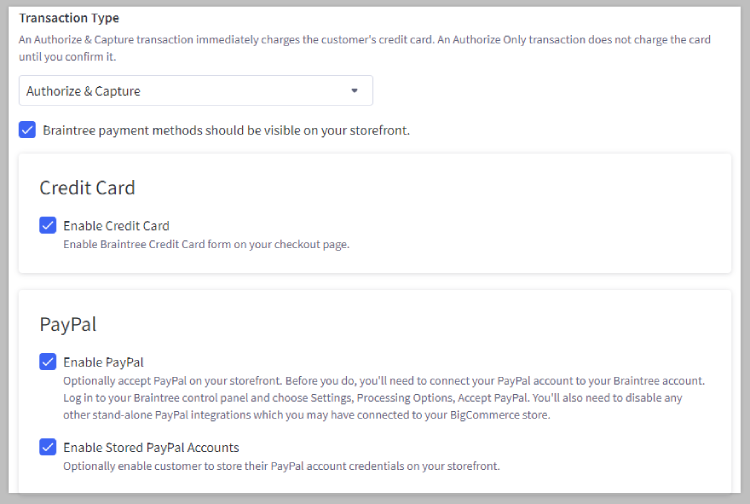Click the 'PayPal' section heading
Viewport: 750px width, 504px height.
pyautogui.click(x=67, y=324)
